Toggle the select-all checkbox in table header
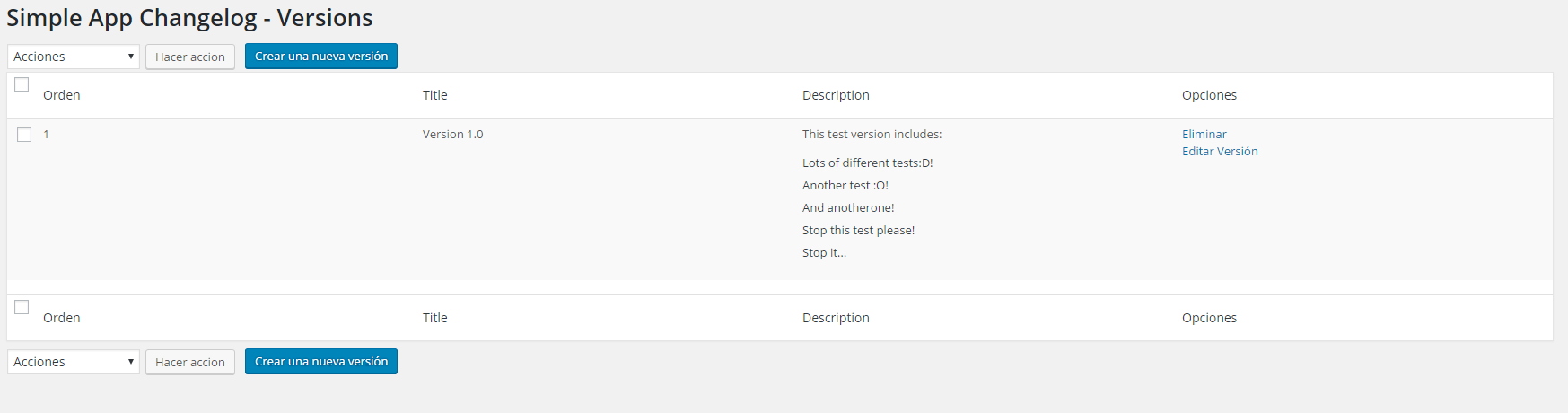 tap(22, 84)
